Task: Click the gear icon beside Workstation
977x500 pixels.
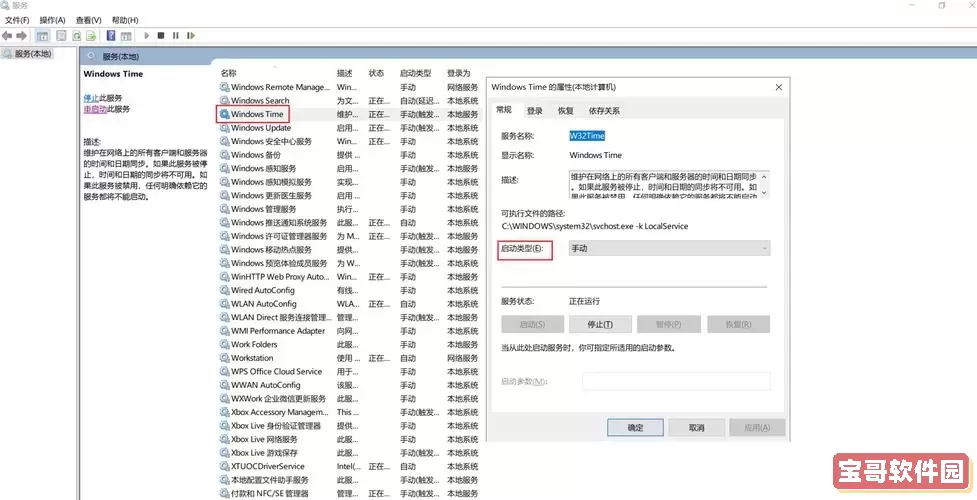Action: 224,358
